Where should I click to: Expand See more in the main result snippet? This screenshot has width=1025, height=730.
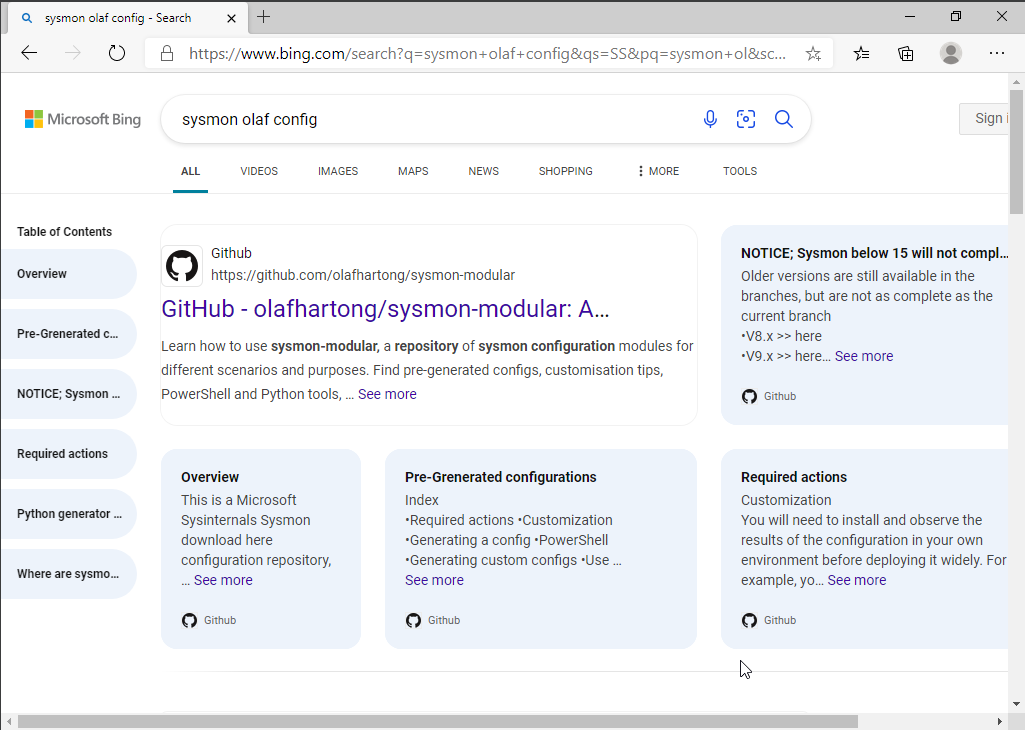tap(387, 394)
